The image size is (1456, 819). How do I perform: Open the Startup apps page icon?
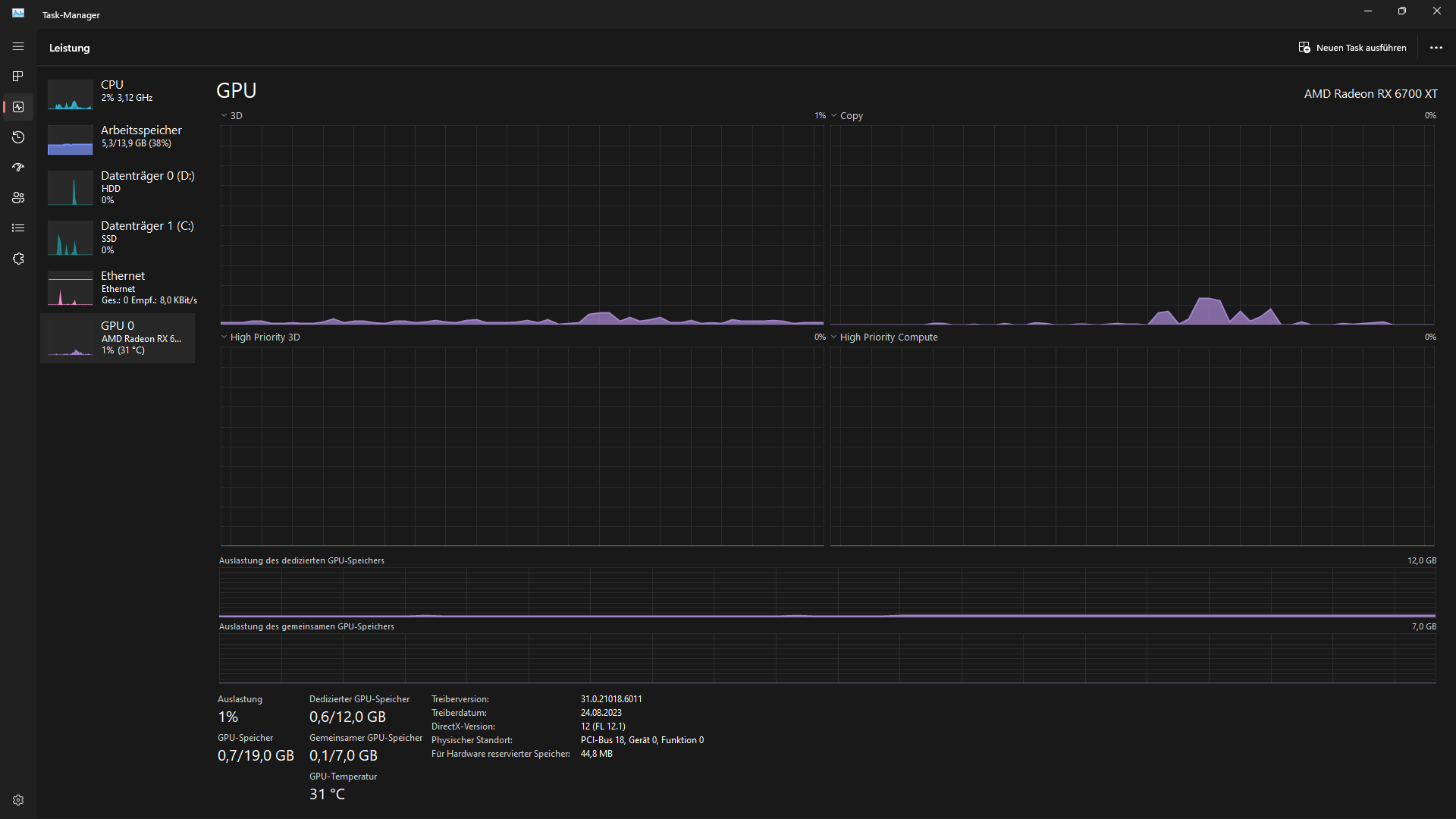[18, 168]
